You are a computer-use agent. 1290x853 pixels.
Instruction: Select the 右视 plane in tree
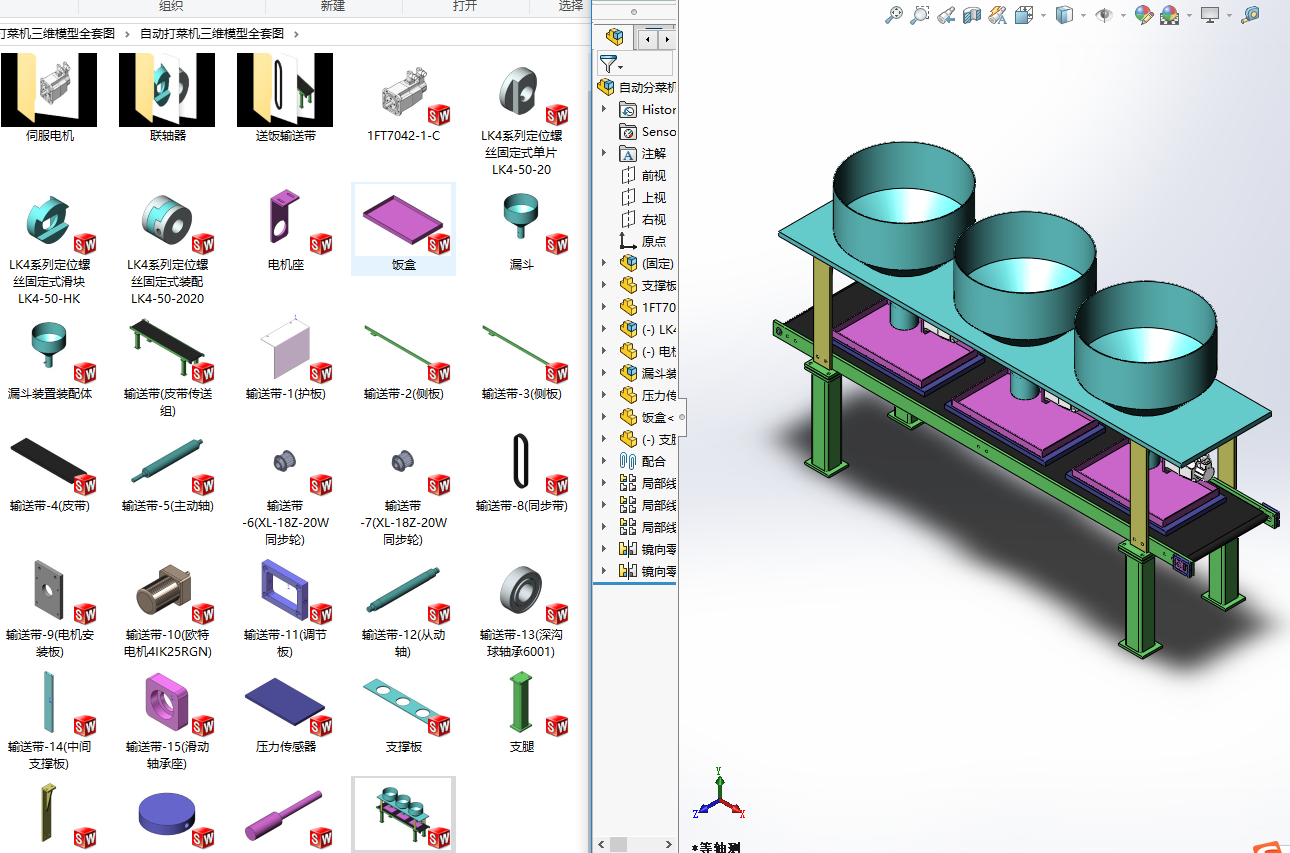643,219
